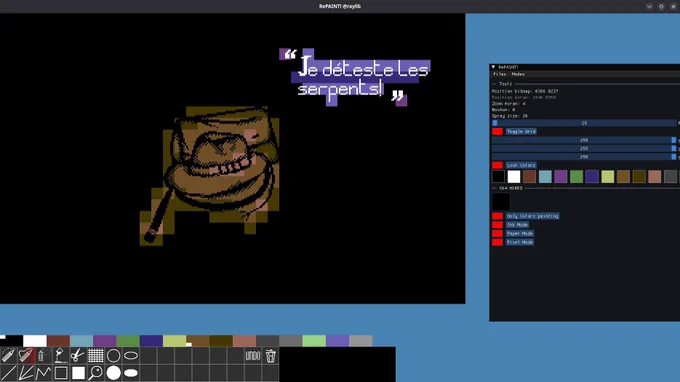This screenshot has width=680, height=382.
Task: Pick dark blue in bottom palette bar
Action: tap(151, 341)
